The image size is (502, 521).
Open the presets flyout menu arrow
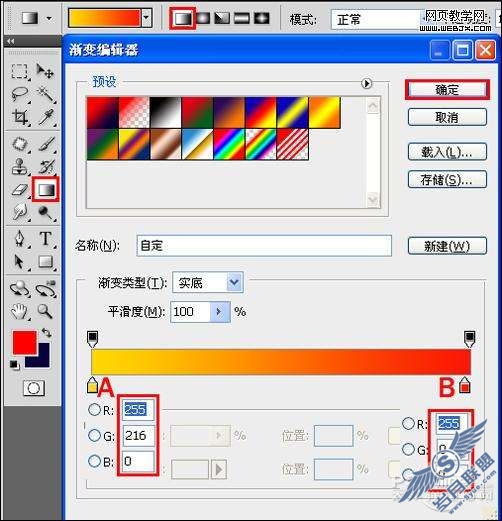tap(367, 83)
